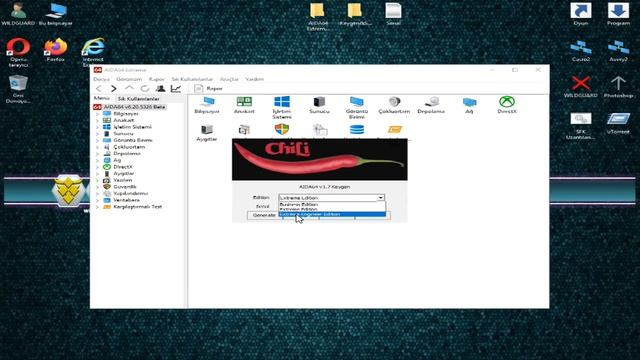This screenshot has height=360, width=640.
Task: Select Ağ in the tree
Action: [117, 160]
